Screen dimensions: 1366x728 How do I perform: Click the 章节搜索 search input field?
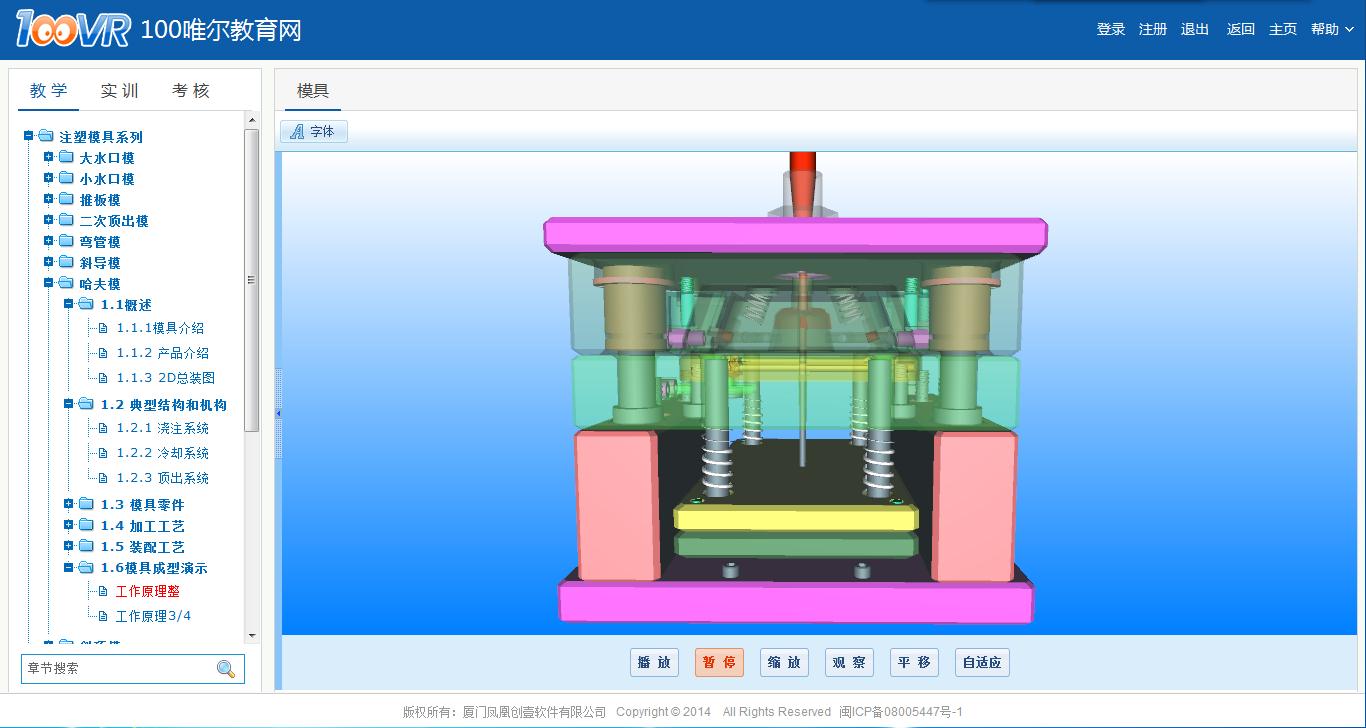[115, 669]
